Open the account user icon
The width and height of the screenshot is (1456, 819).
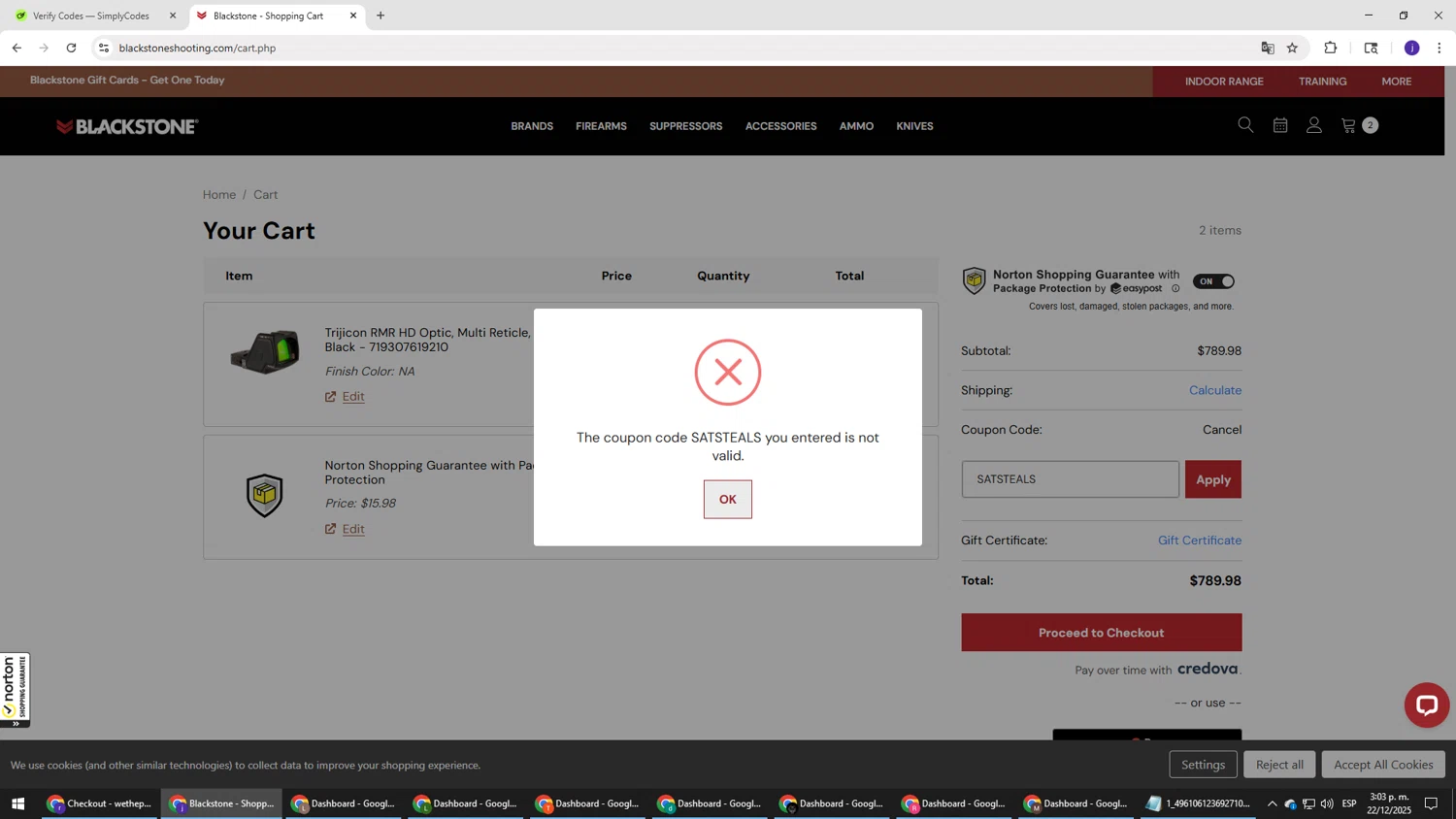coord(1314,125)
